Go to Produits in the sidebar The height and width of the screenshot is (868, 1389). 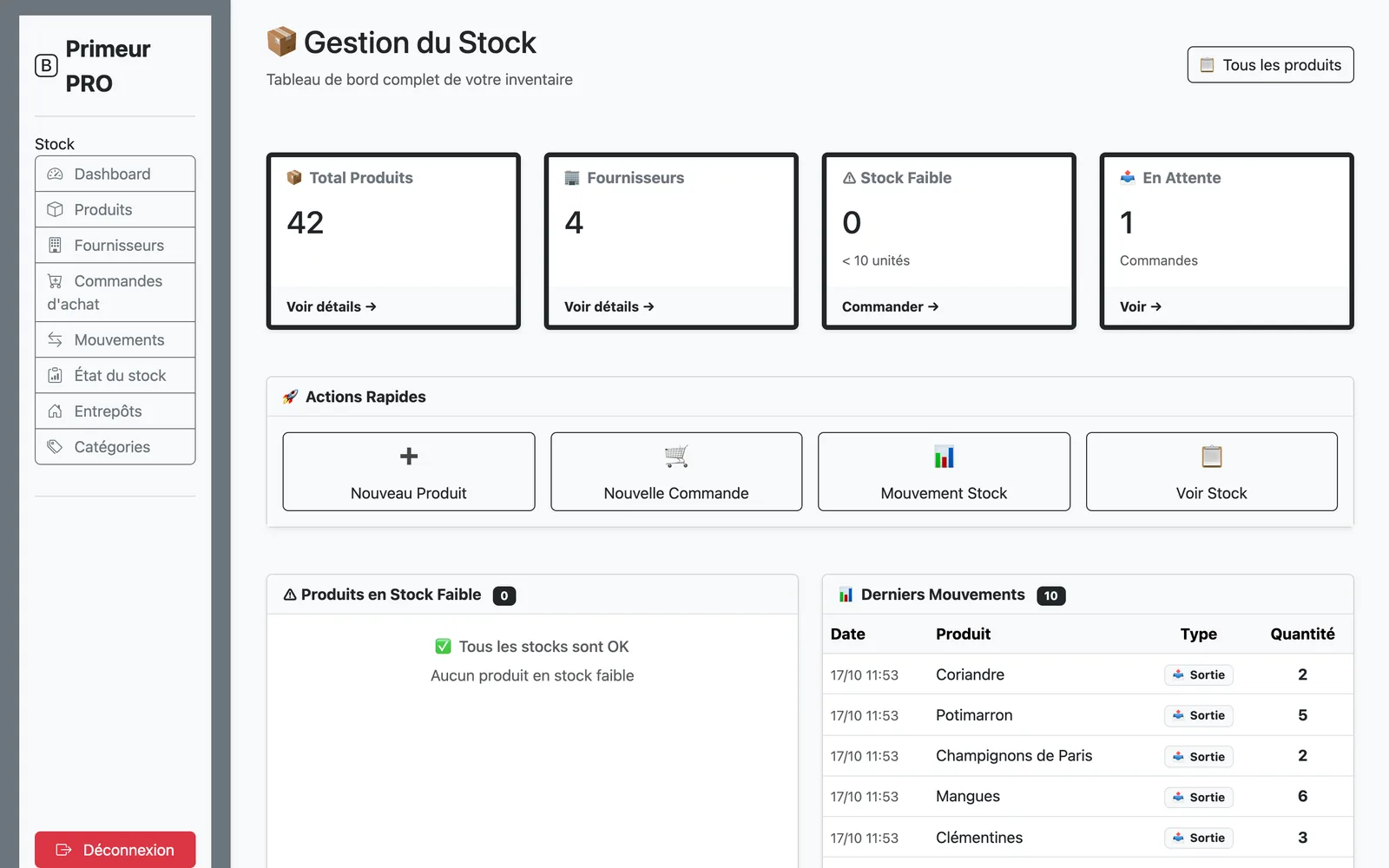(115, 209)
